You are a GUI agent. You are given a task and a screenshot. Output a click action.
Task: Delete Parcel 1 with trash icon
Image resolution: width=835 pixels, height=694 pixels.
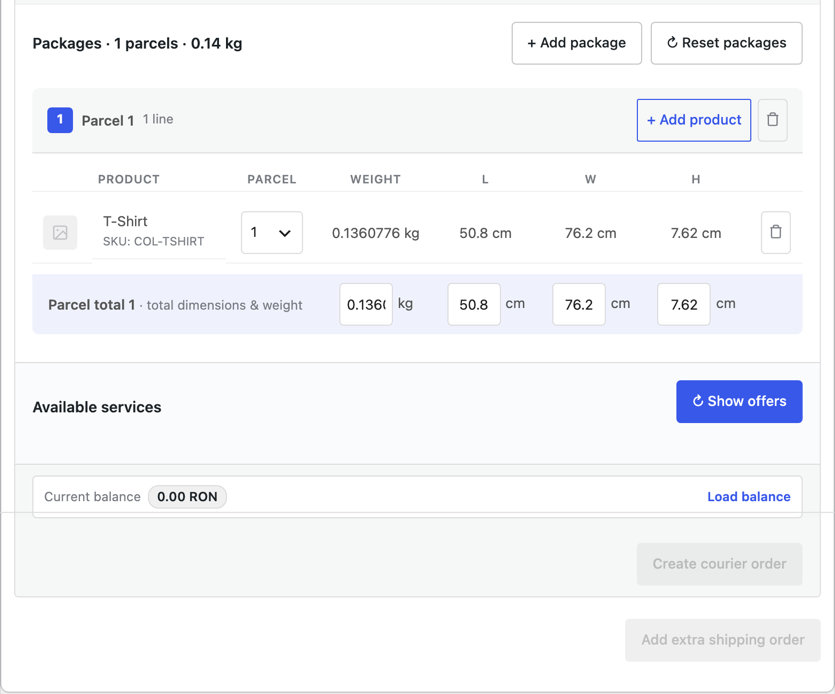[x=773, y=120]
